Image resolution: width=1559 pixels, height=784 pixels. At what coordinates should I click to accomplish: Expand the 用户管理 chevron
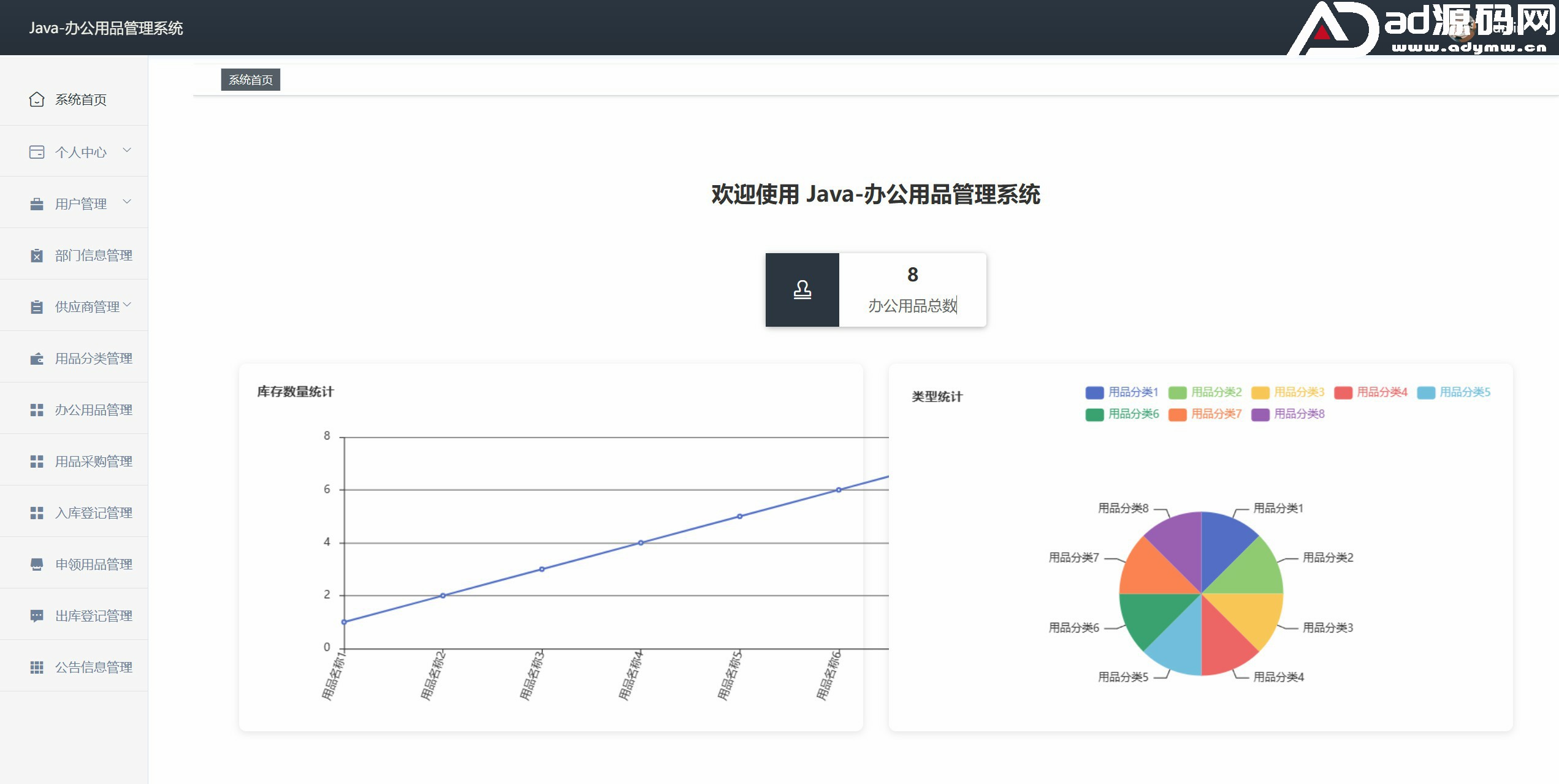pos(127,202)
